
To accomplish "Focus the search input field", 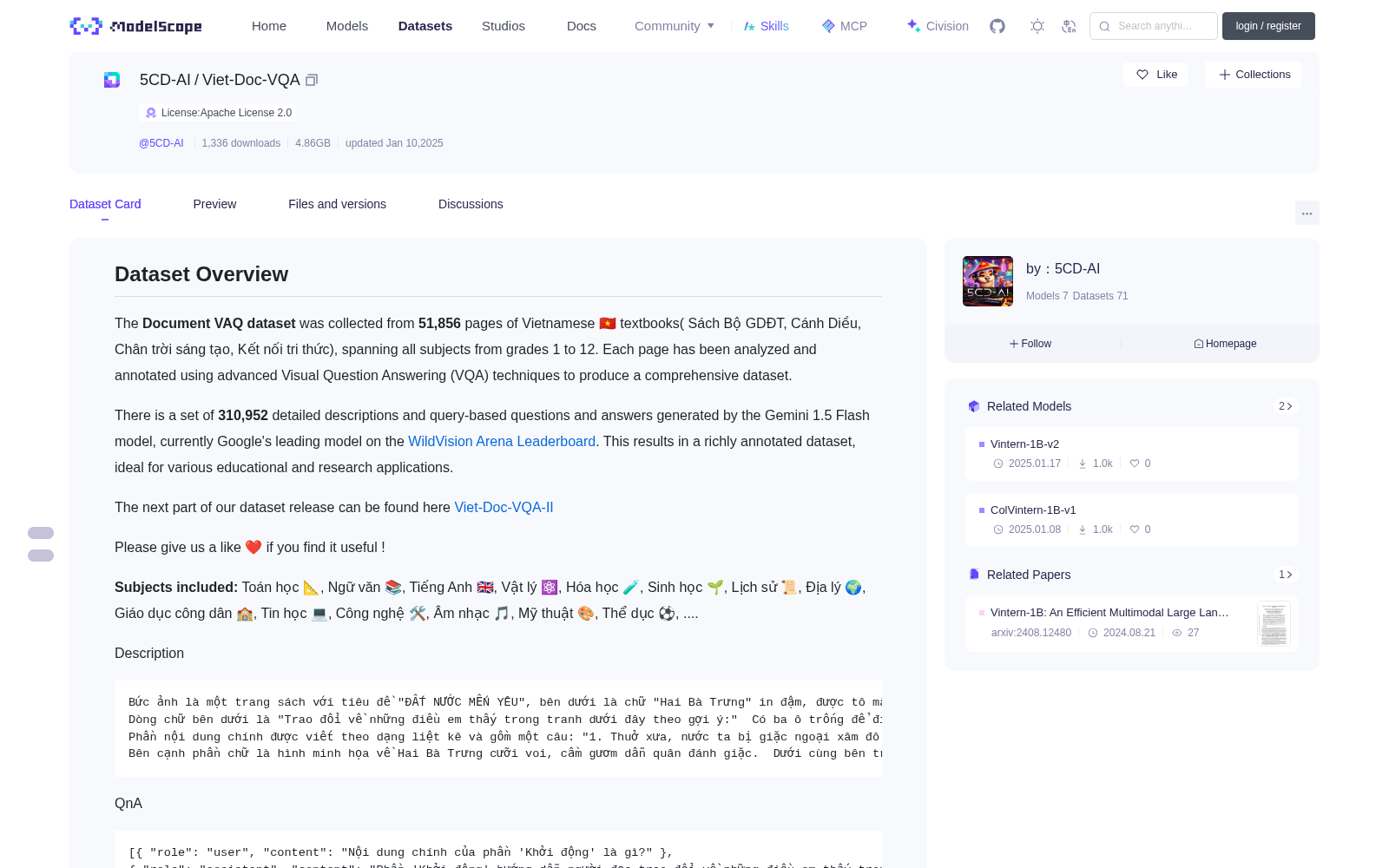I will coord(1154,26).
